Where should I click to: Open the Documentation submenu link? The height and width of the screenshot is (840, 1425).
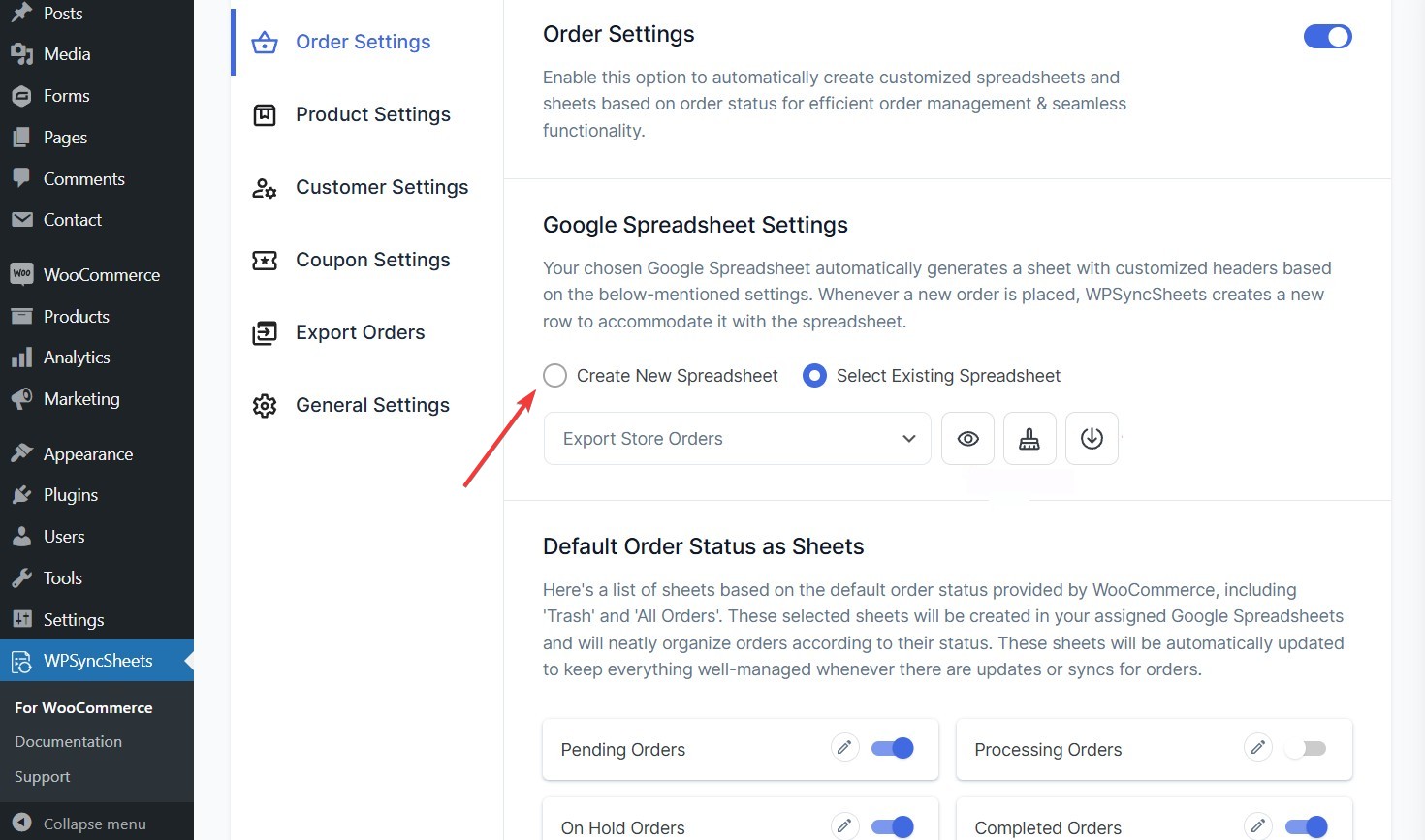pyautogui.click(x=68, y=742)
